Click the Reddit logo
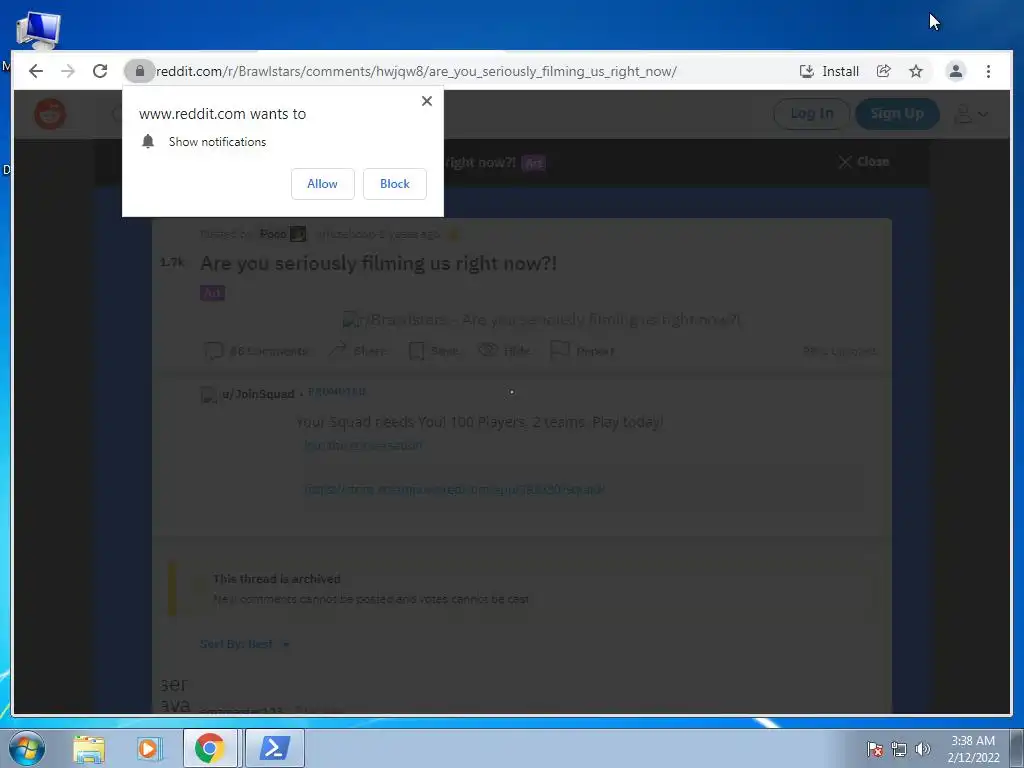The height and width of the screenshot is (768, 1024). [50, 114]
